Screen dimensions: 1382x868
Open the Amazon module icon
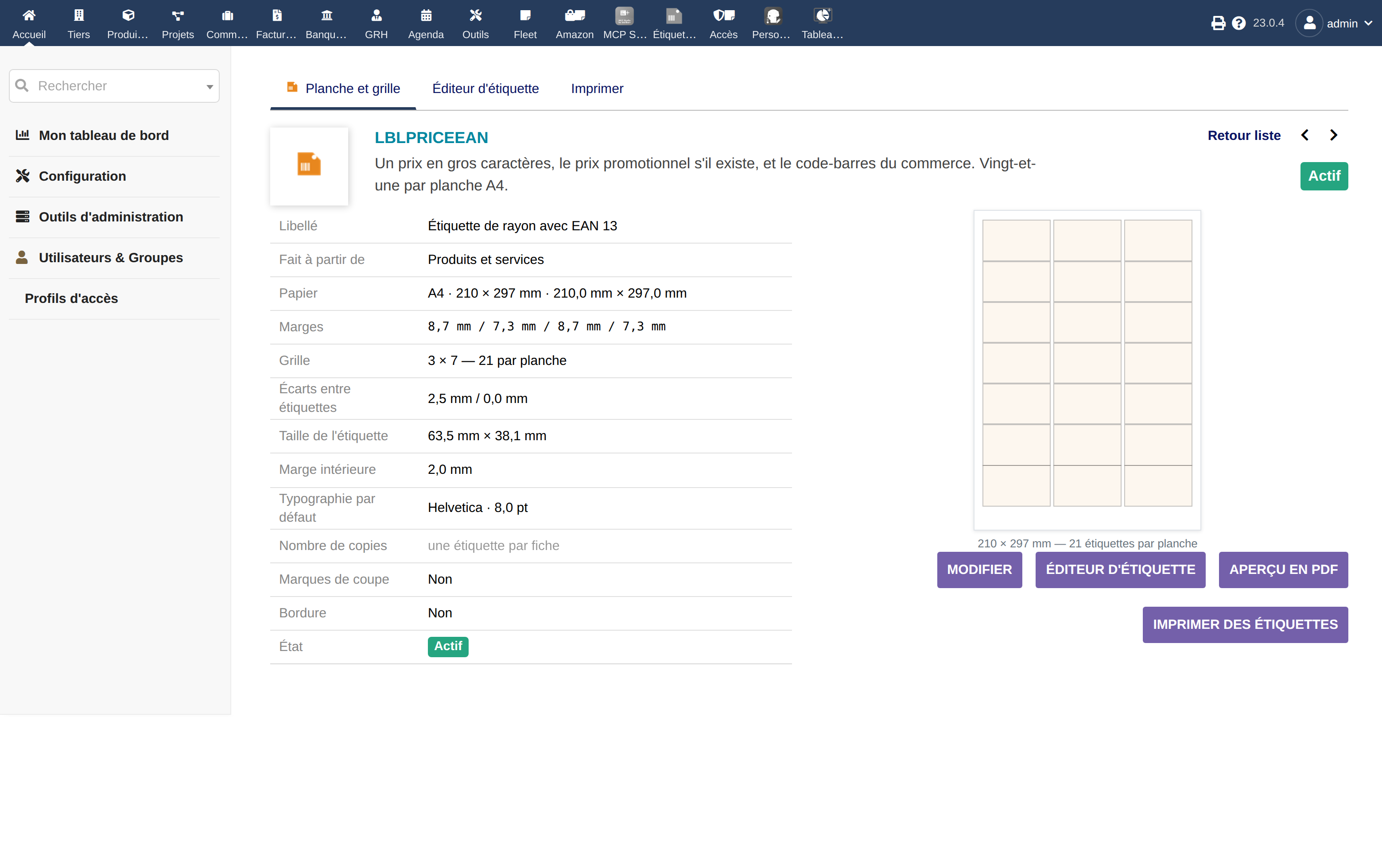[x=574, y=15]
